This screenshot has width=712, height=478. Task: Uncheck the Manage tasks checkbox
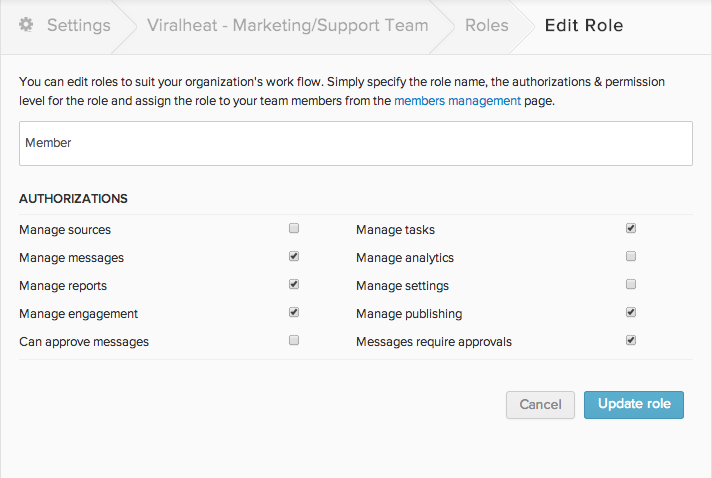[x=631, y=228]
